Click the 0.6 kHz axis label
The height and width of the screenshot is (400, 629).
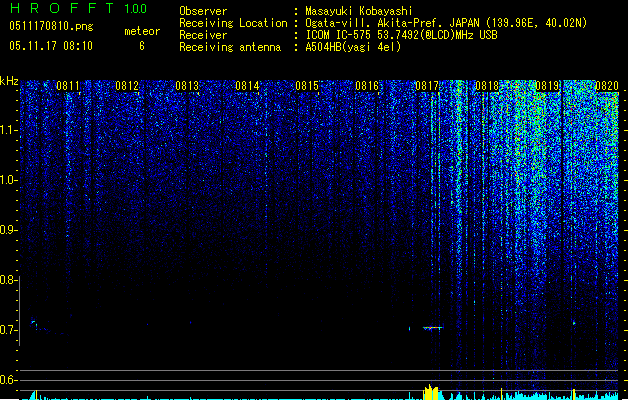8,380
